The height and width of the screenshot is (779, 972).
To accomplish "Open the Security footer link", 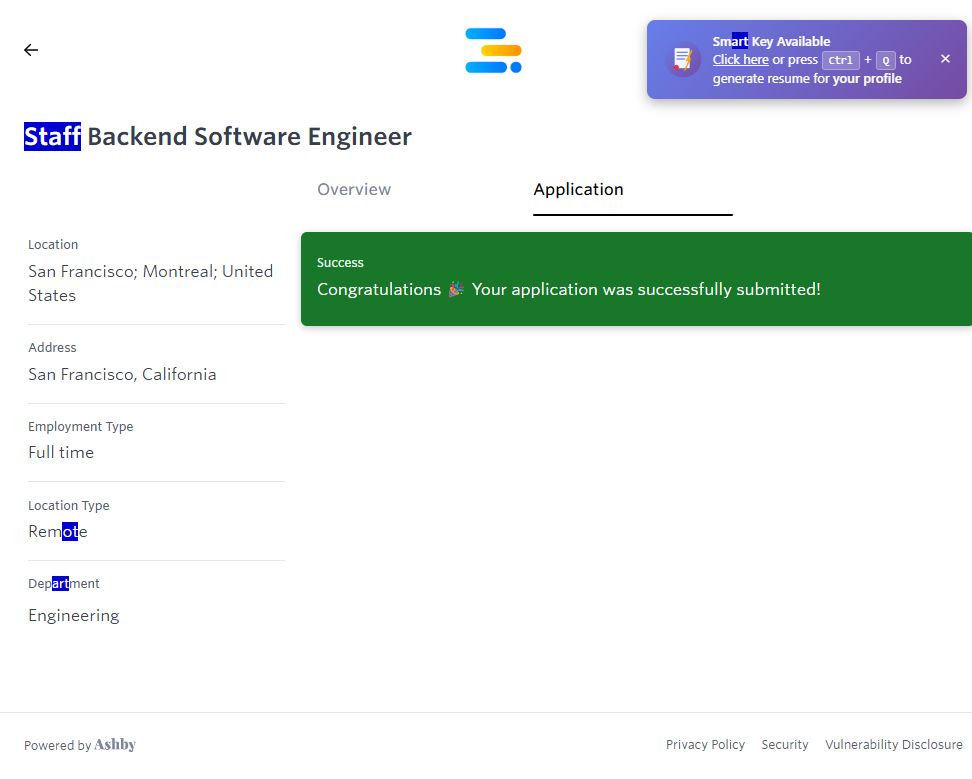I will pos(784,745).
